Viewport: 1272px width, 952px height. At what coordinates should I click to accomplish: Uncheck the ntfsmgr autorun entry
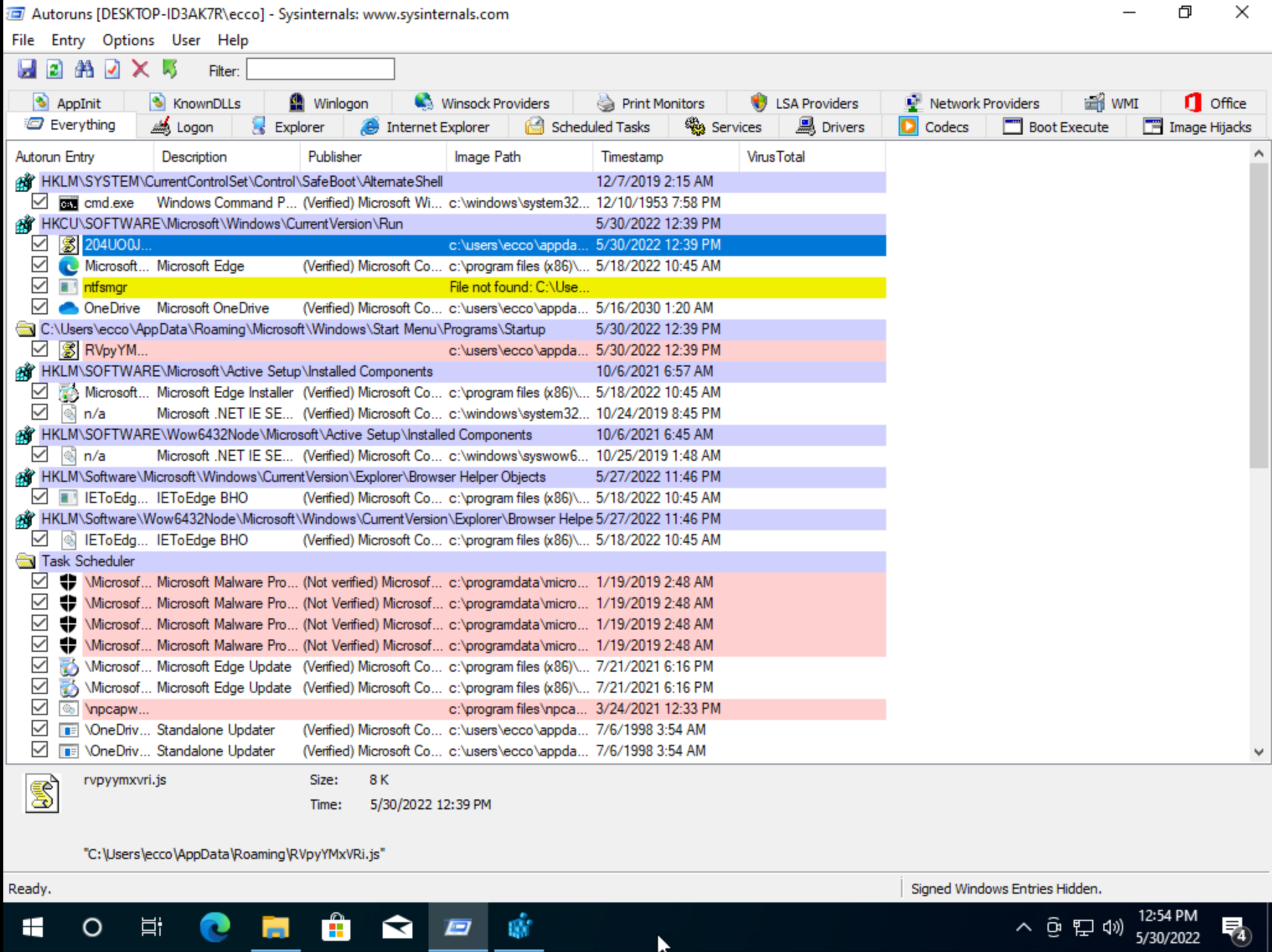pos(40,286)
